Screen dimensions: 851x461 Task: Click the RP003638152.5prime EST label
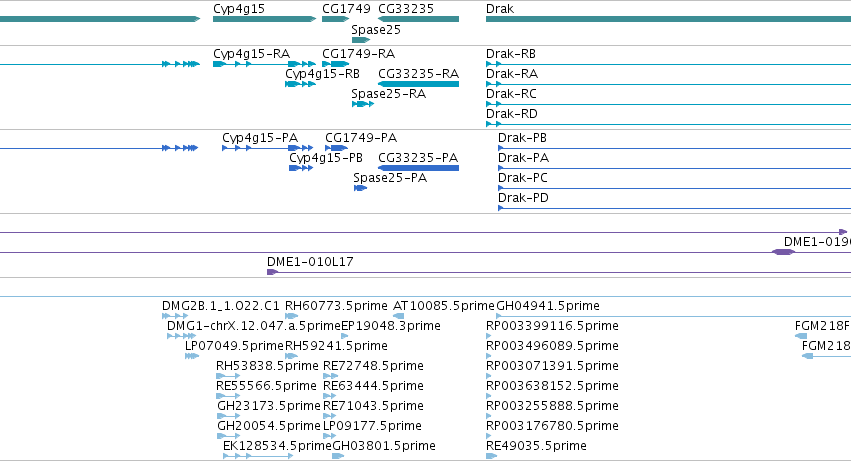tap(552, 387)
